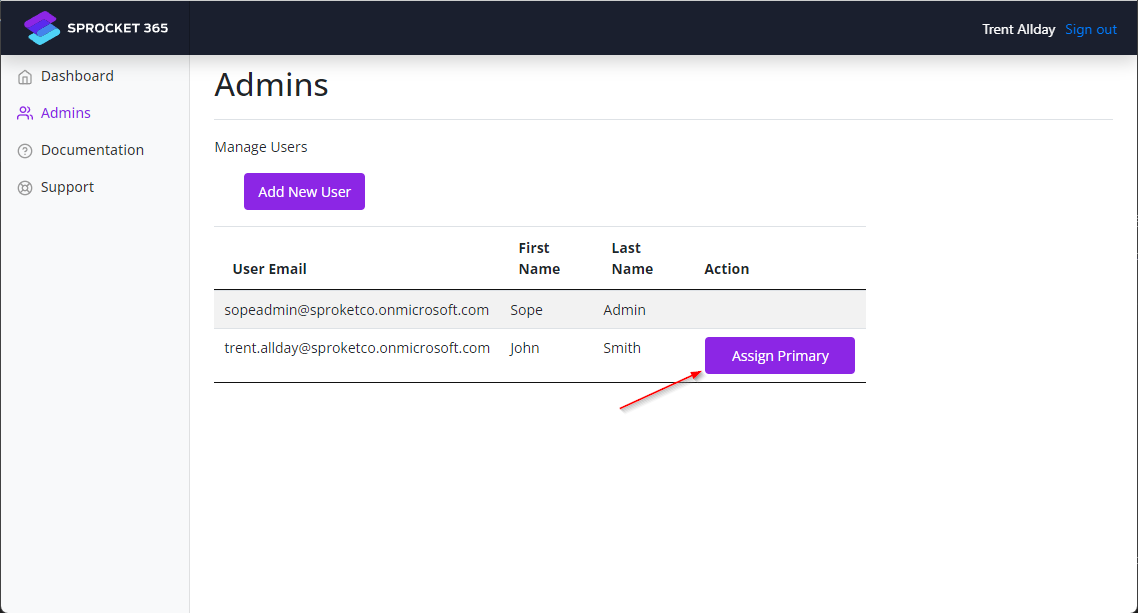This screenshot has height=613, width=1138.
Task: Click the Admins people icon in sidebar
Action: 25,114
